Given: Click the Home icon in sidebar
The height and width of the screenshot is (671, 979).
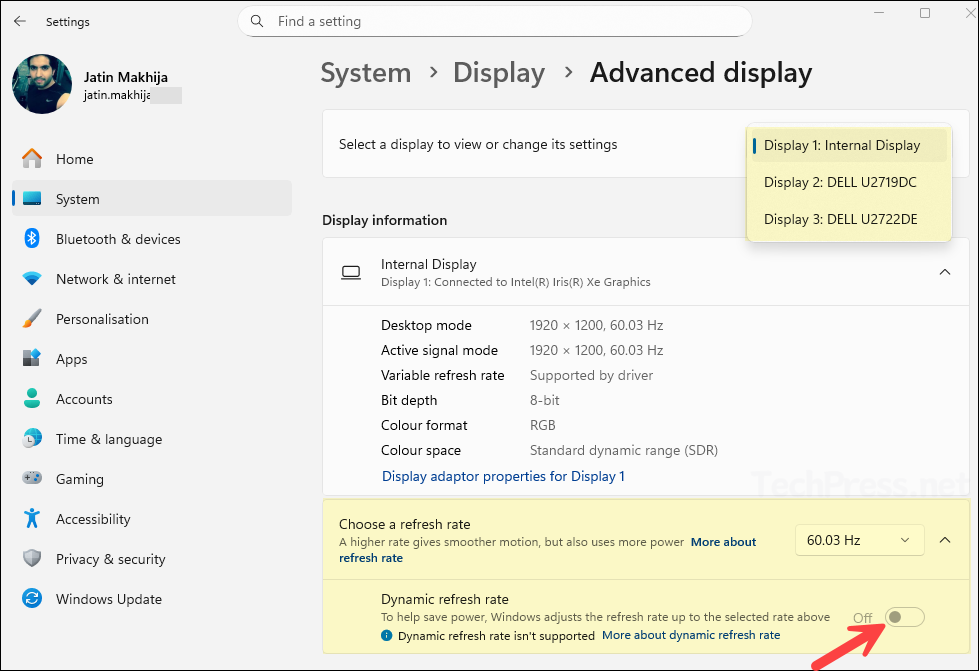Looking at the screenshot, I should 32,159.
